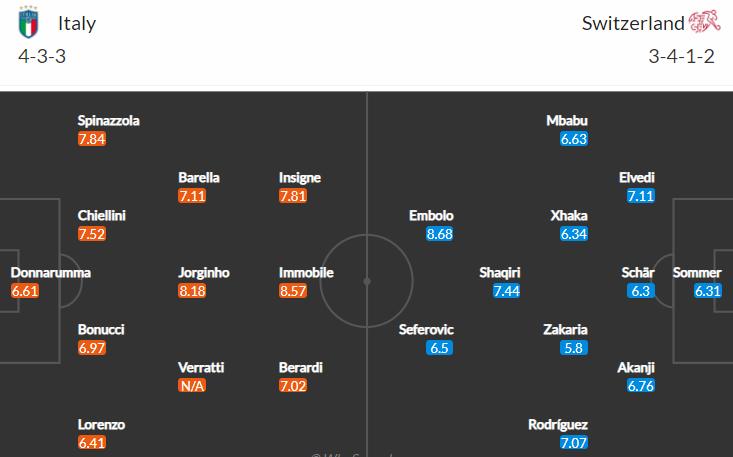
Task: Open the Italy team name link
Action: click(x=77, y=23)
